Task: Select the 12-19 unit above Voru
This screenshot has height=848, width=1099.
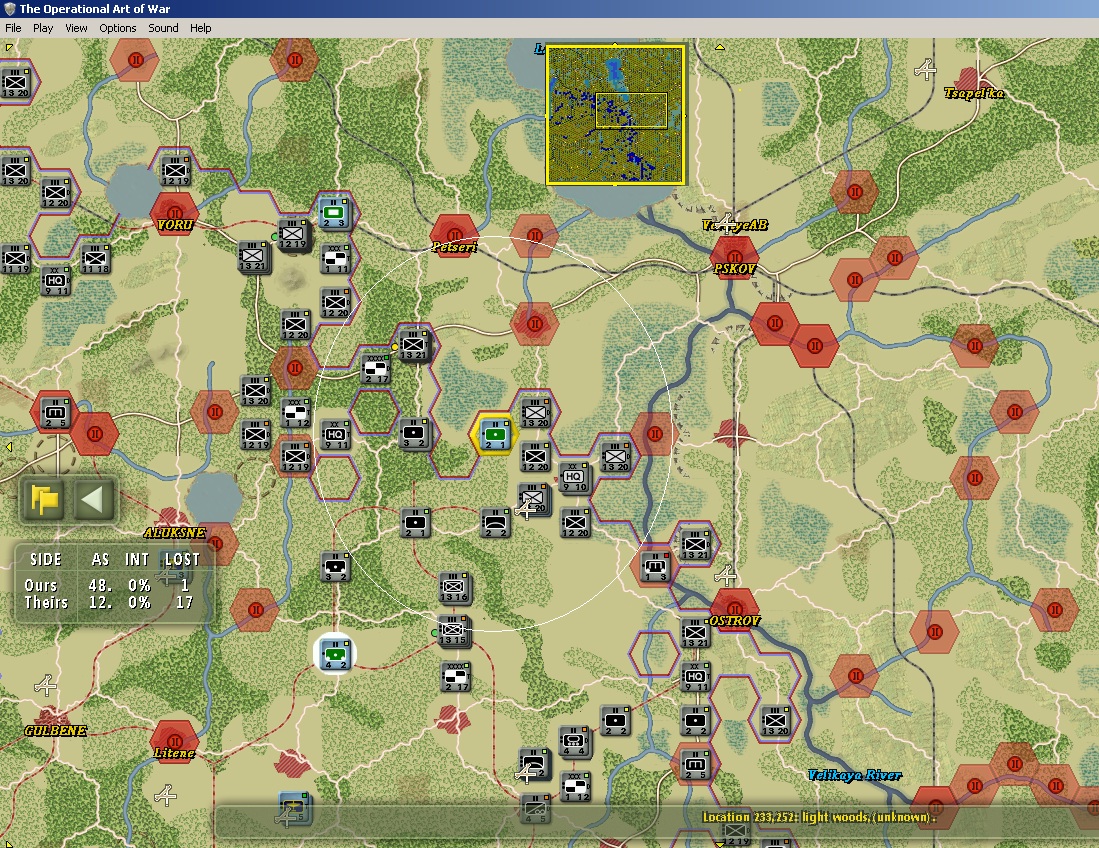Action: [175, 171]
